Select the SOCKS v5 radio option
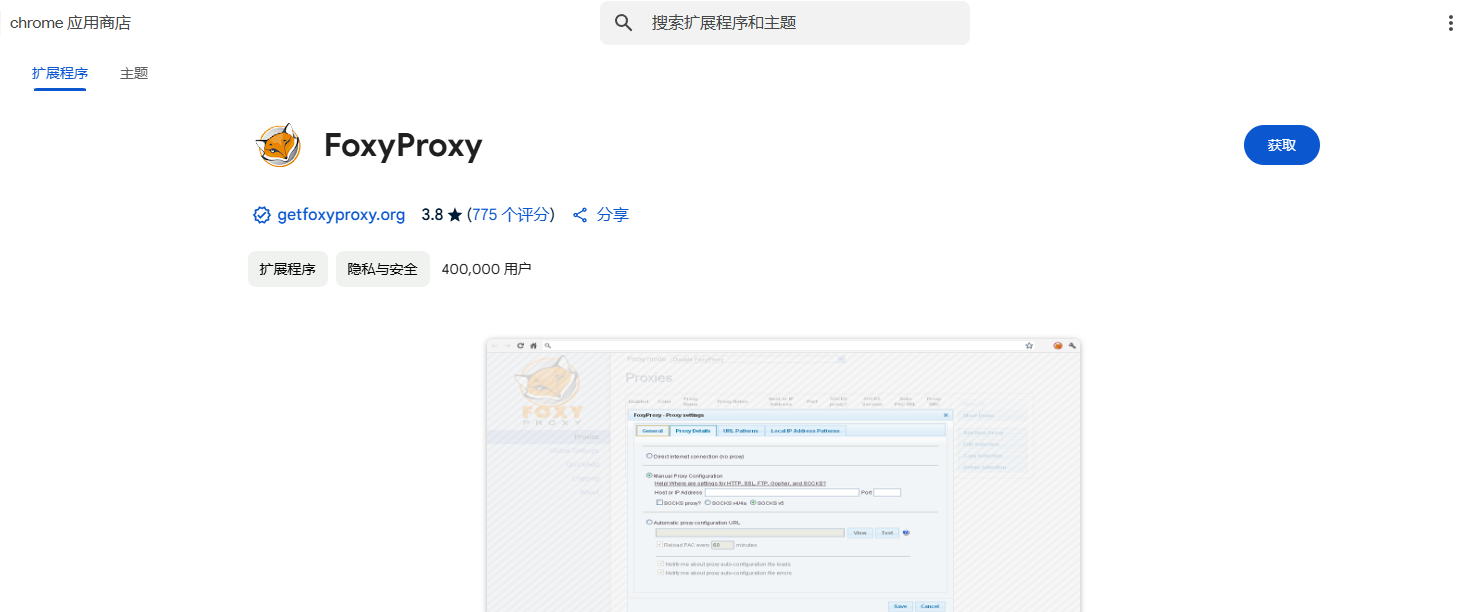Viewport: 1468px width, 612px height. tap(753, 503)
